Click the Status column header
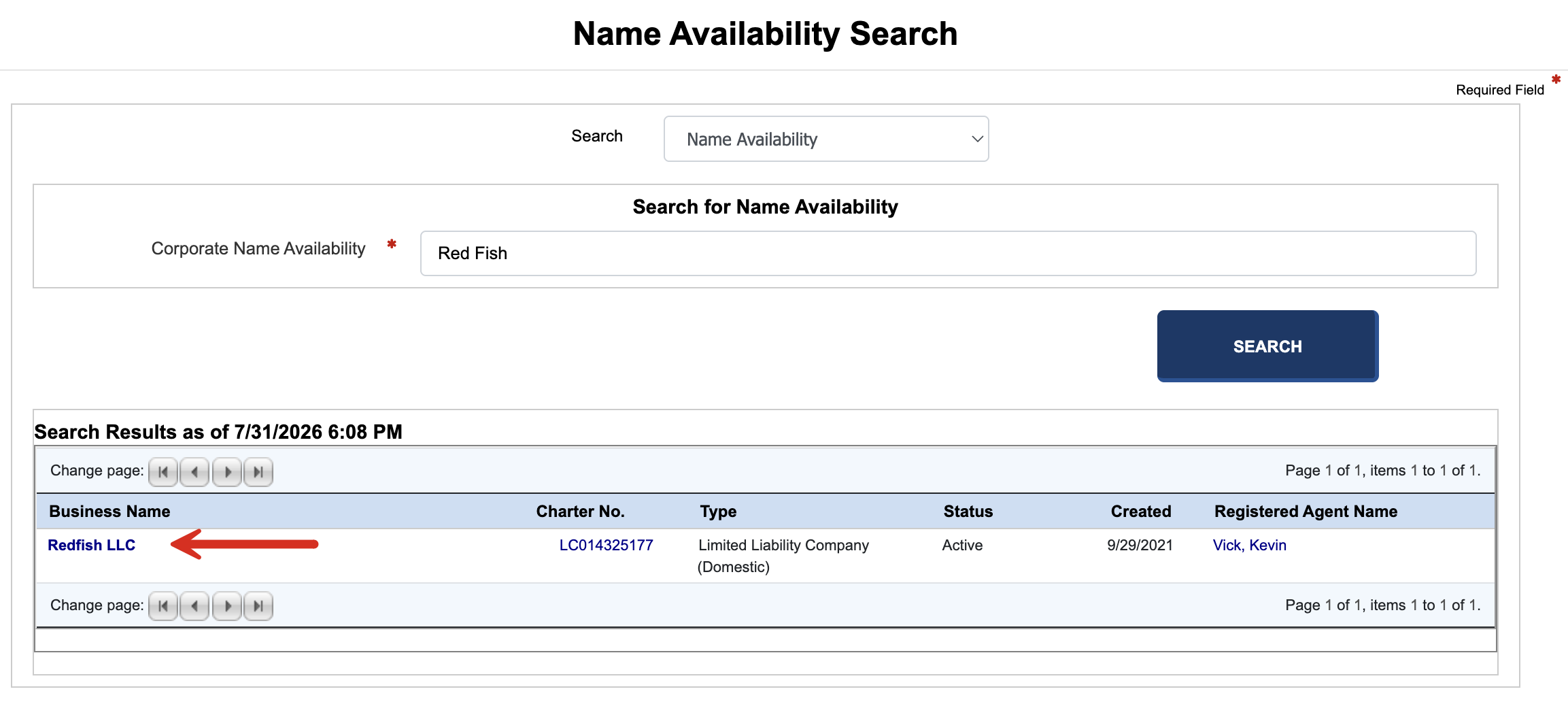Viewport: 1568px width, 702px height. 968,512
